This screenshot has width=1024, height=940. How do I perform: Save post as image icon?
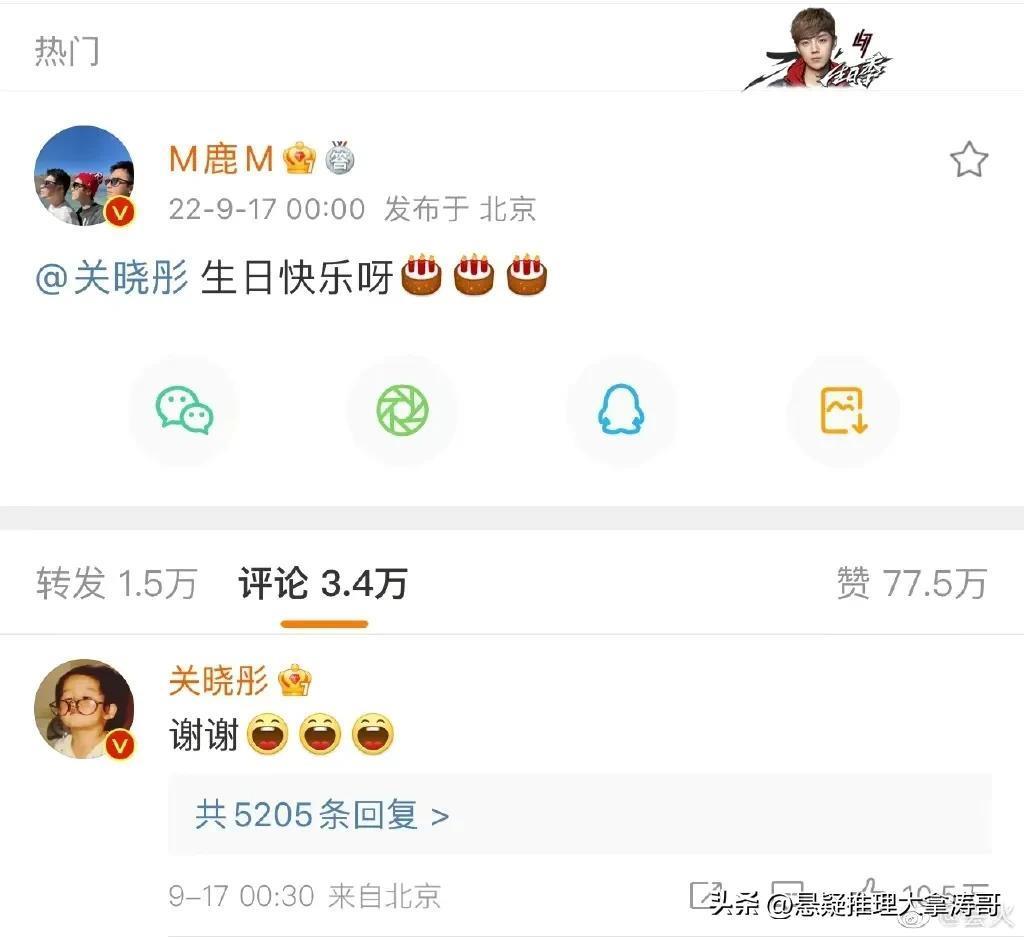[842, 410]
